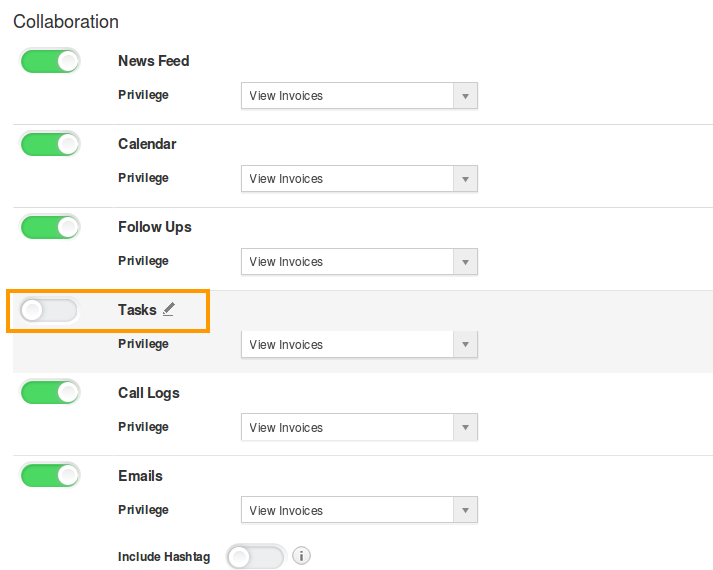
Task: Select the Emails section heading
Action: pyautogui.click(x=140, y=476)
